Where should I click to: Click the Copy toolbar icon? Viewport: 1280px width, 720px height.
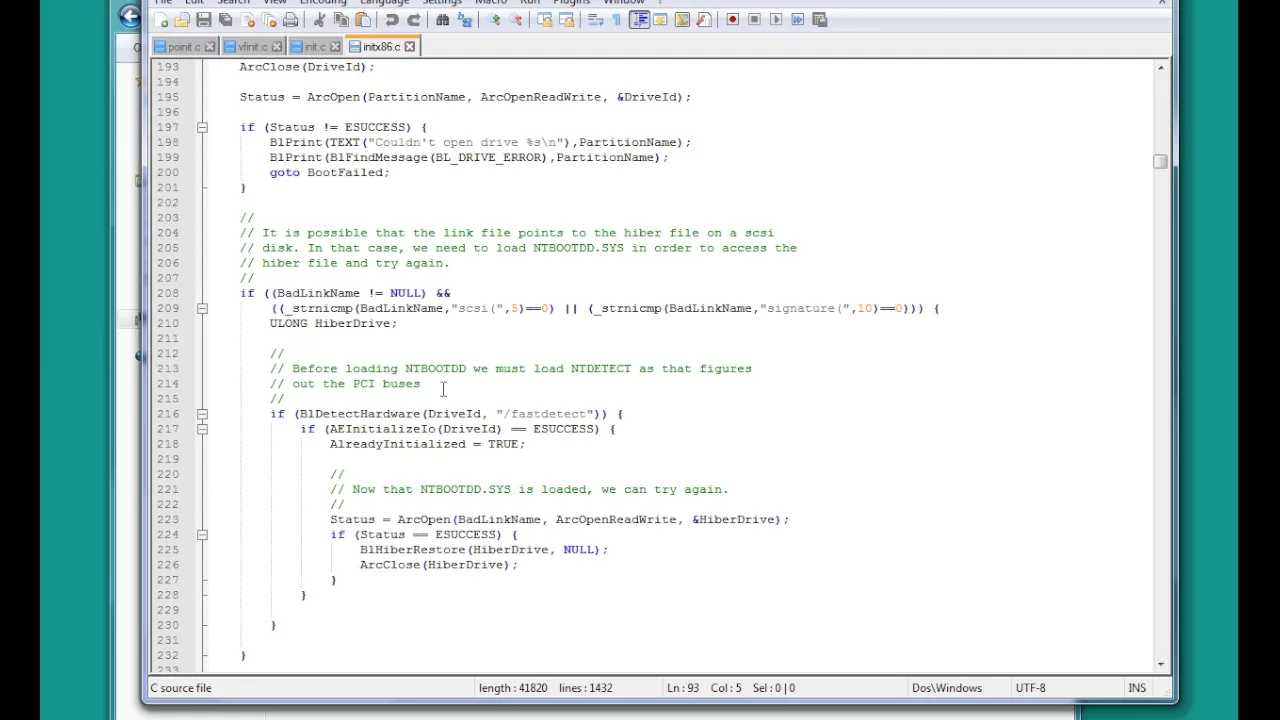pos(341,19)
